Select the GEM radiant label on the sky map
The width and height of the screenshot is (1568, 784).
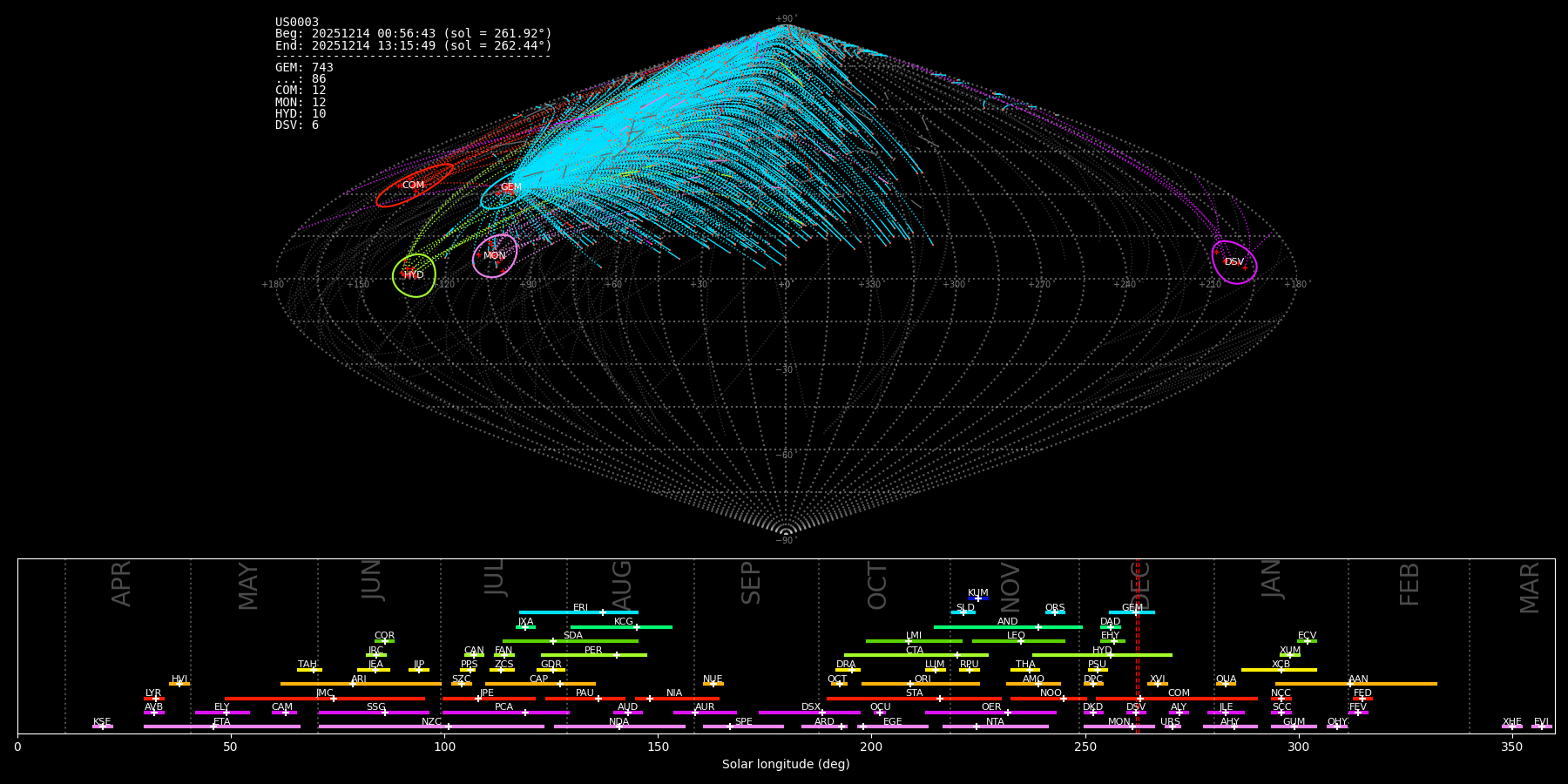pyautogui.click(x=510, y=187)
